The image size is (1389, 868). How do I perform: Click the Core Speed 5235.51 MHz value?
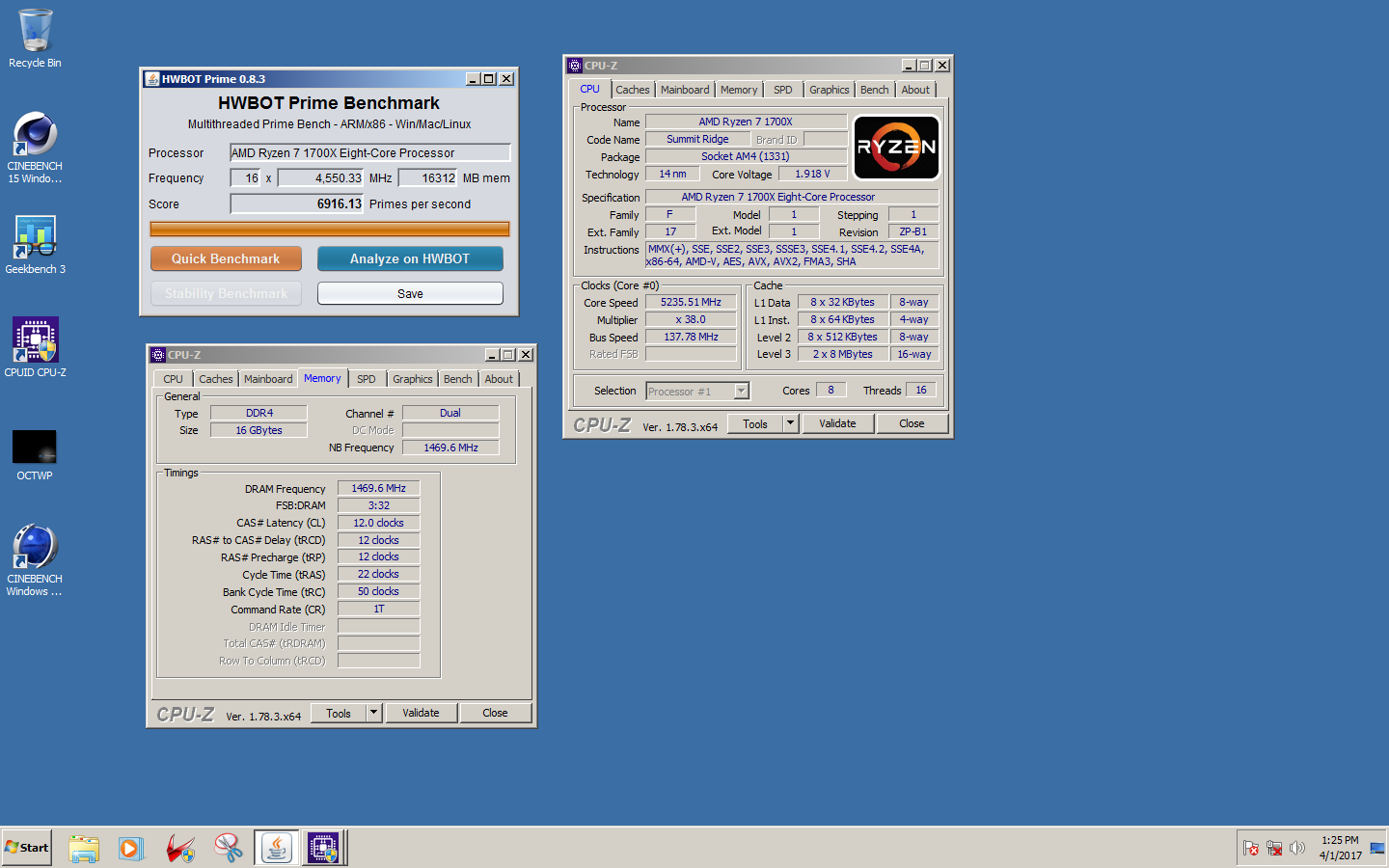pyautogui.click(x=691, y=302)
